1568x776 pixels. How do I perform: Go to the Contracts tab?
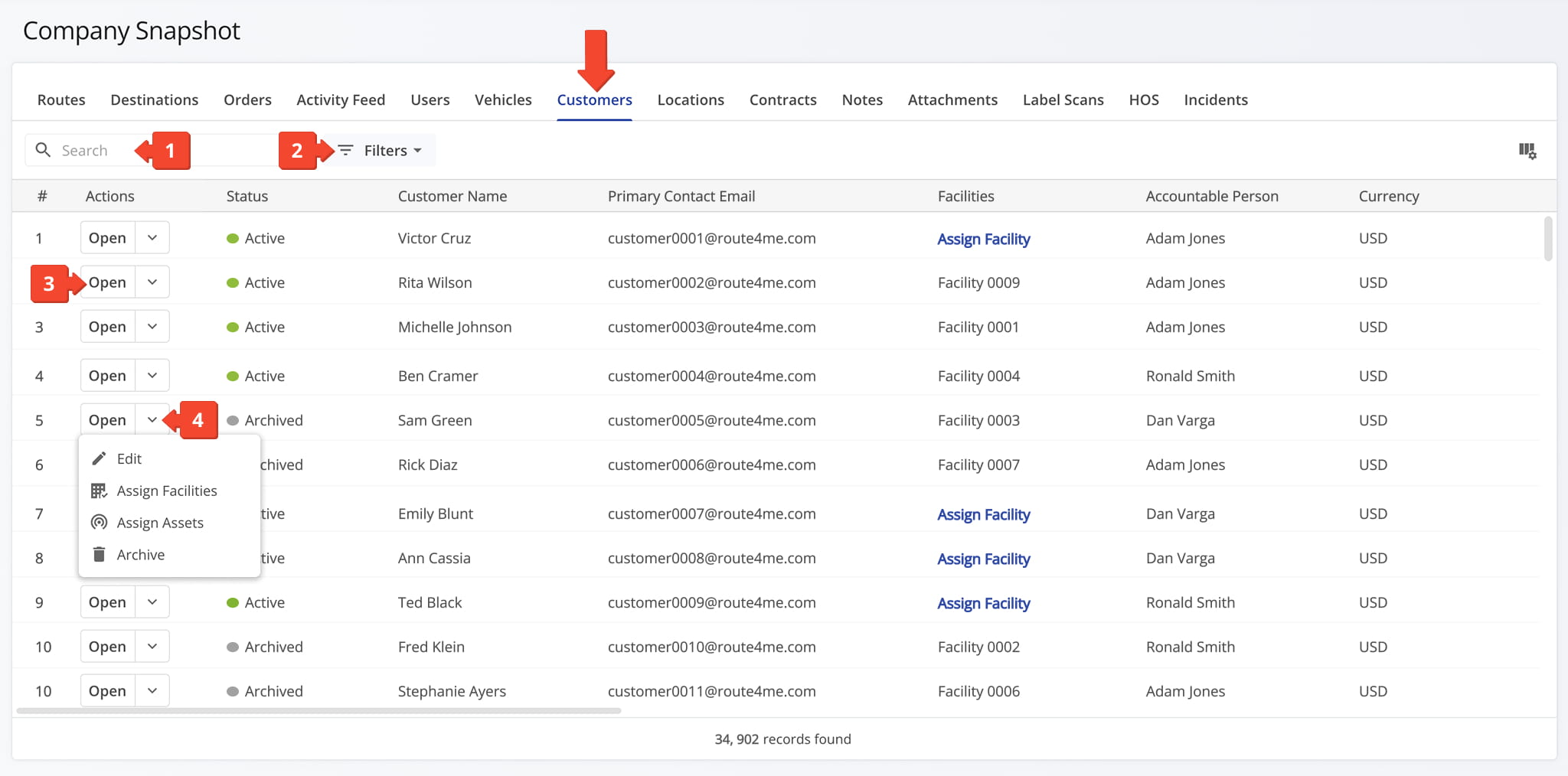tap(783, 99)
